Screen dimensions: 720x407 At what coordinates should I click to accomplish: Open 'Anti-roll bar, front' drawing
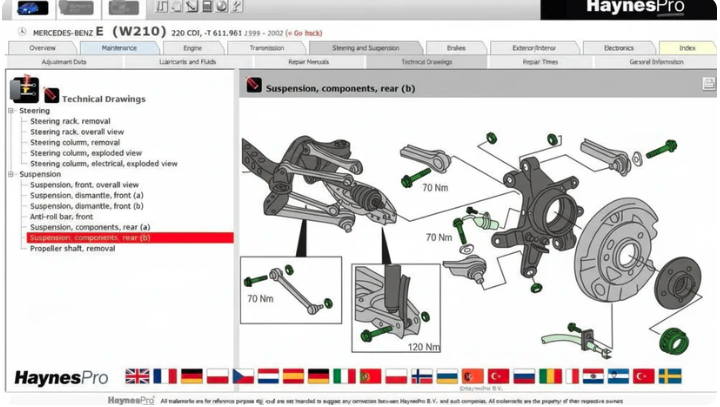point(62,216)
